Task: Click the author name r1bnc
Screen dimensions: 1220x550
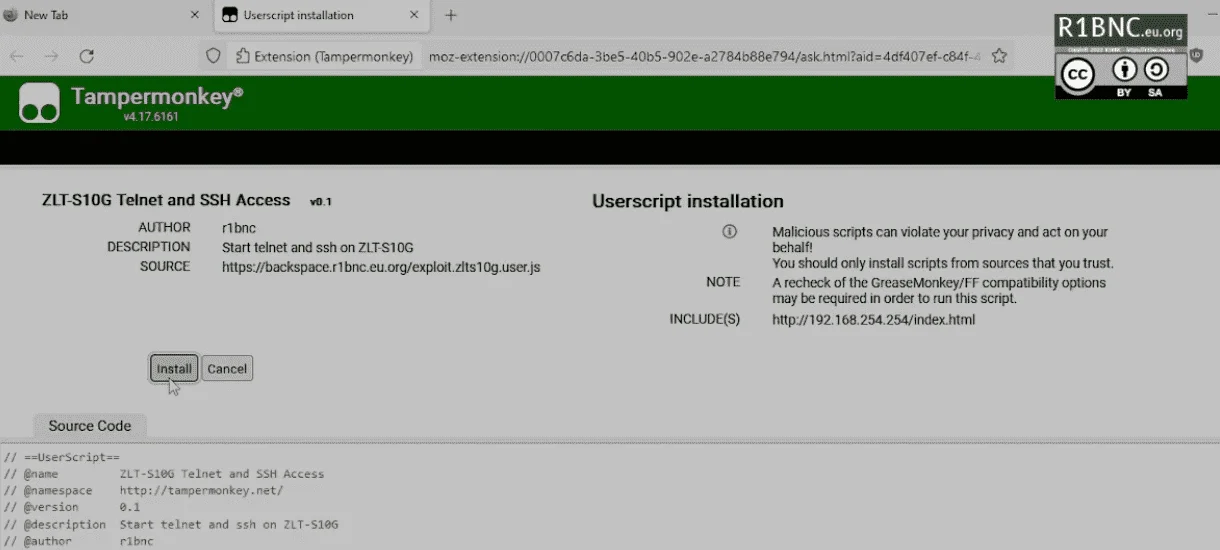Action: (x=239, y=228)
